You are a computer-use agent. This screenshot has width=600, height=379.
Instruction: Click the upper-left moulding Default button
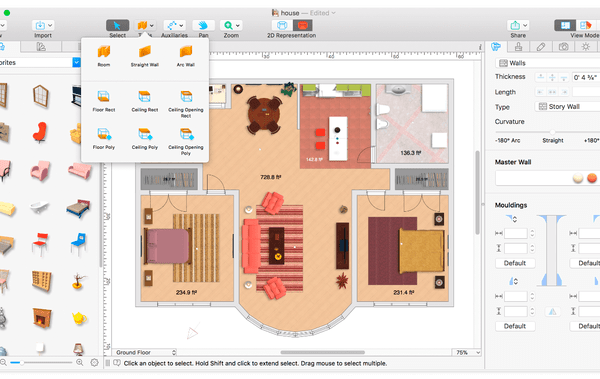(x=515, y=263)
